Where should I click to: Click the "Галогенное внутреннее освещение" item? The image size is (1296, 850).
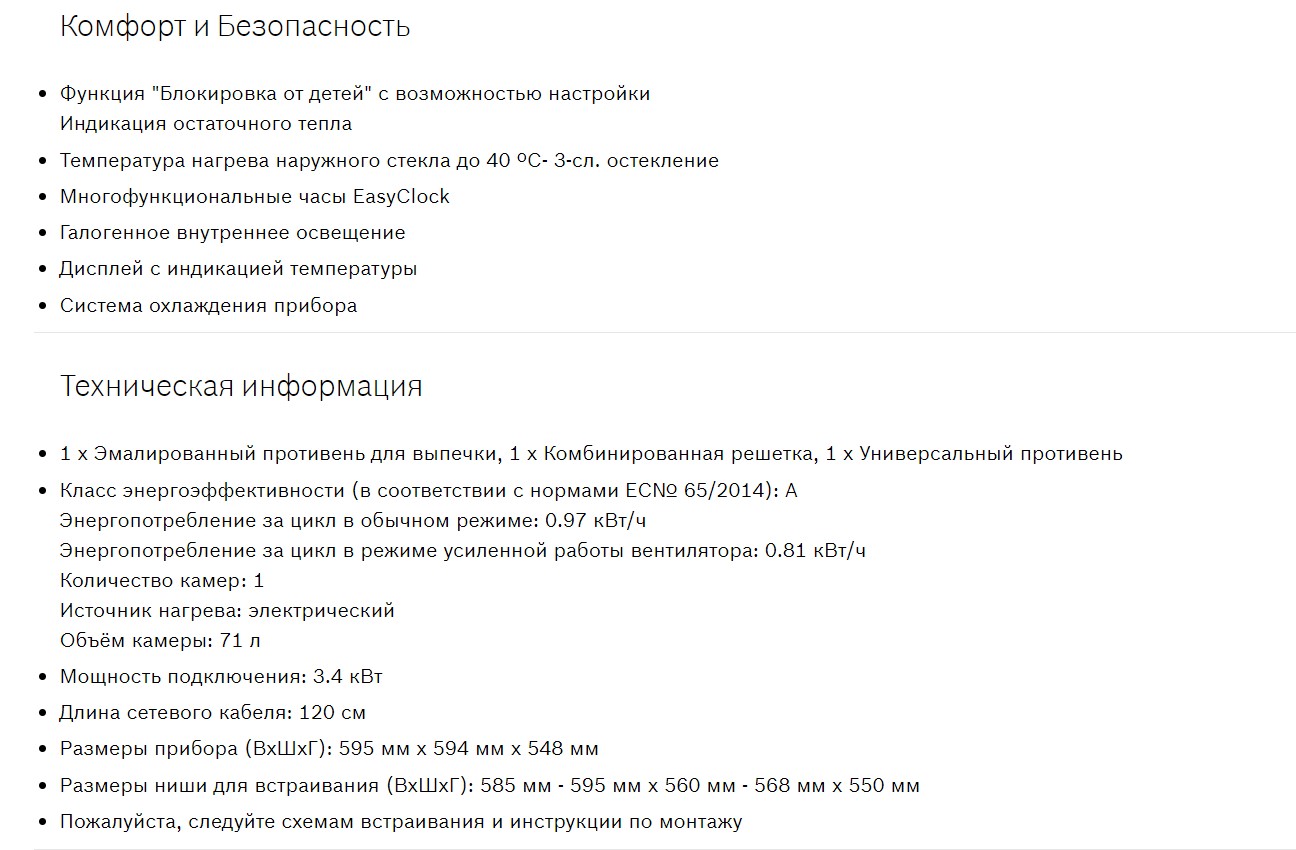233,233
